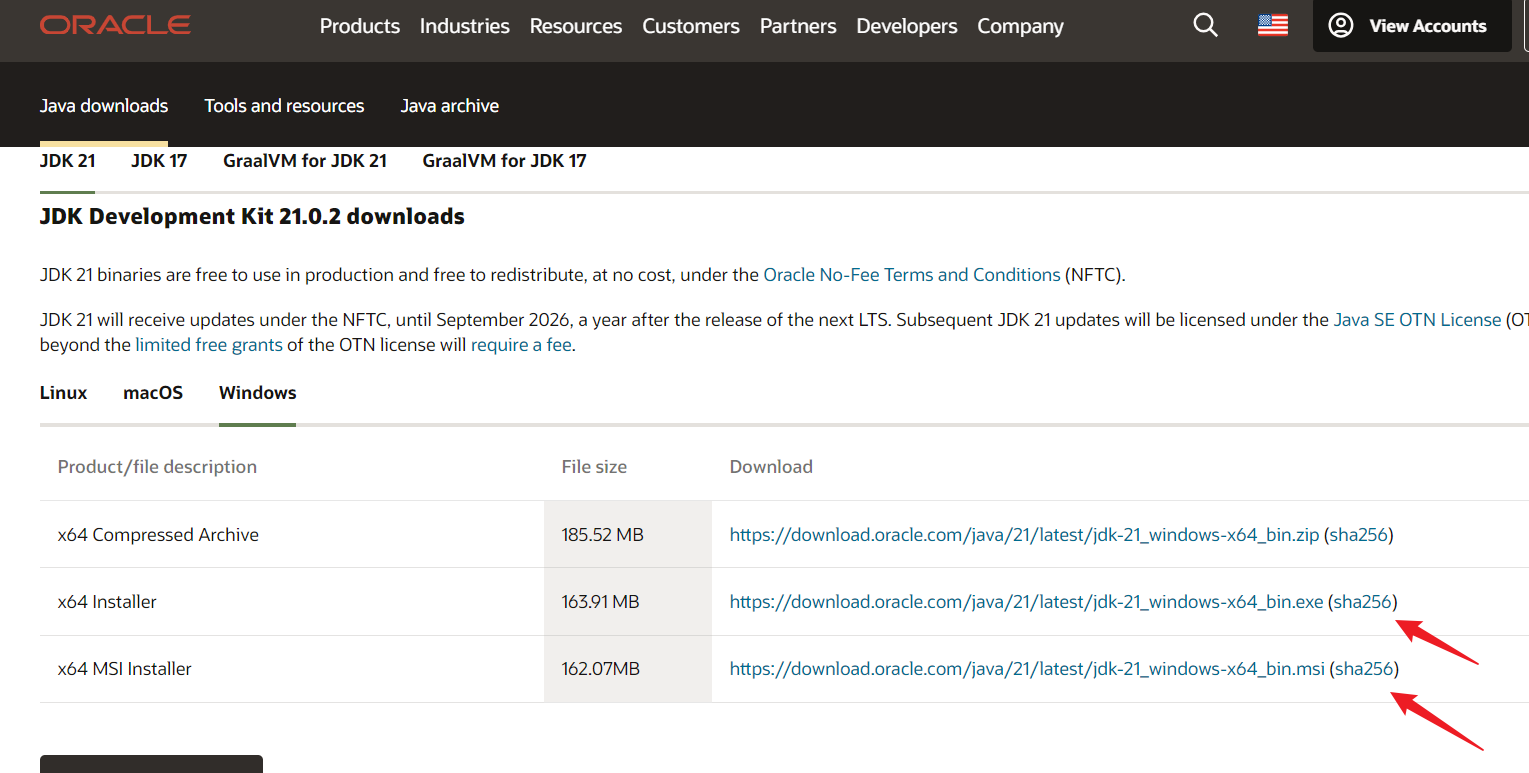Open sha256 for the exe installer
The width and height of the screenshot is (1529, 773).
click(1363, 602)
